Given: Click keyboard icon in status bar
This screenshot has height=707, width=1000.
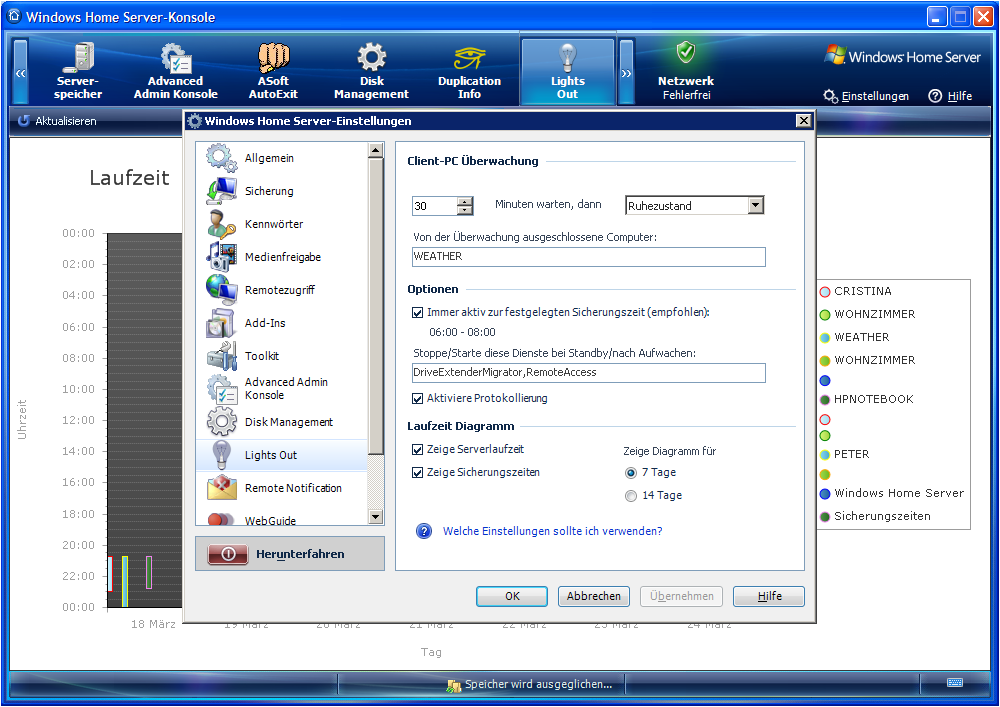Looking at the screenshot, I should tap(955, 683).
